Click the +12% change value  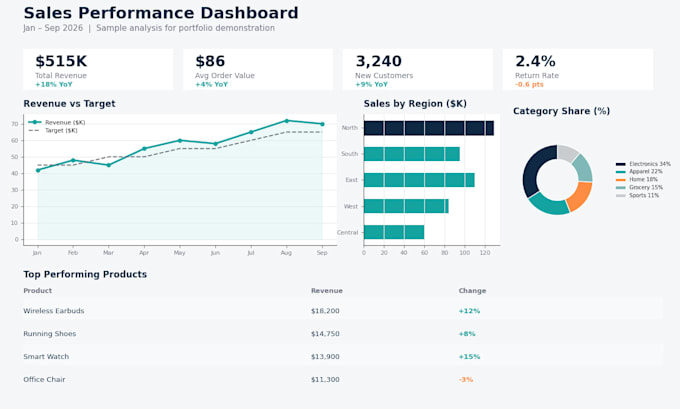coord(469,311)
